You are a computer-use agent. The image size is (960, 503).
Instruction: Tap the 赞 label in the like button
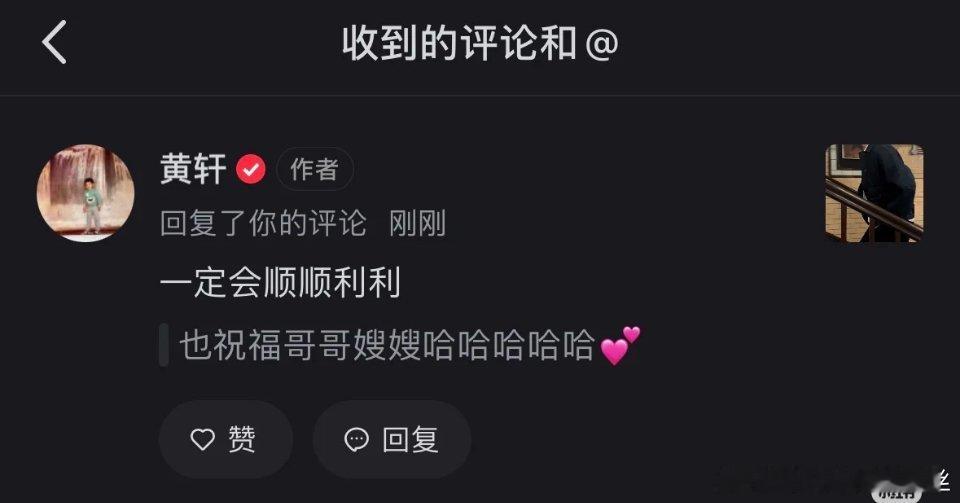[242, 439]
